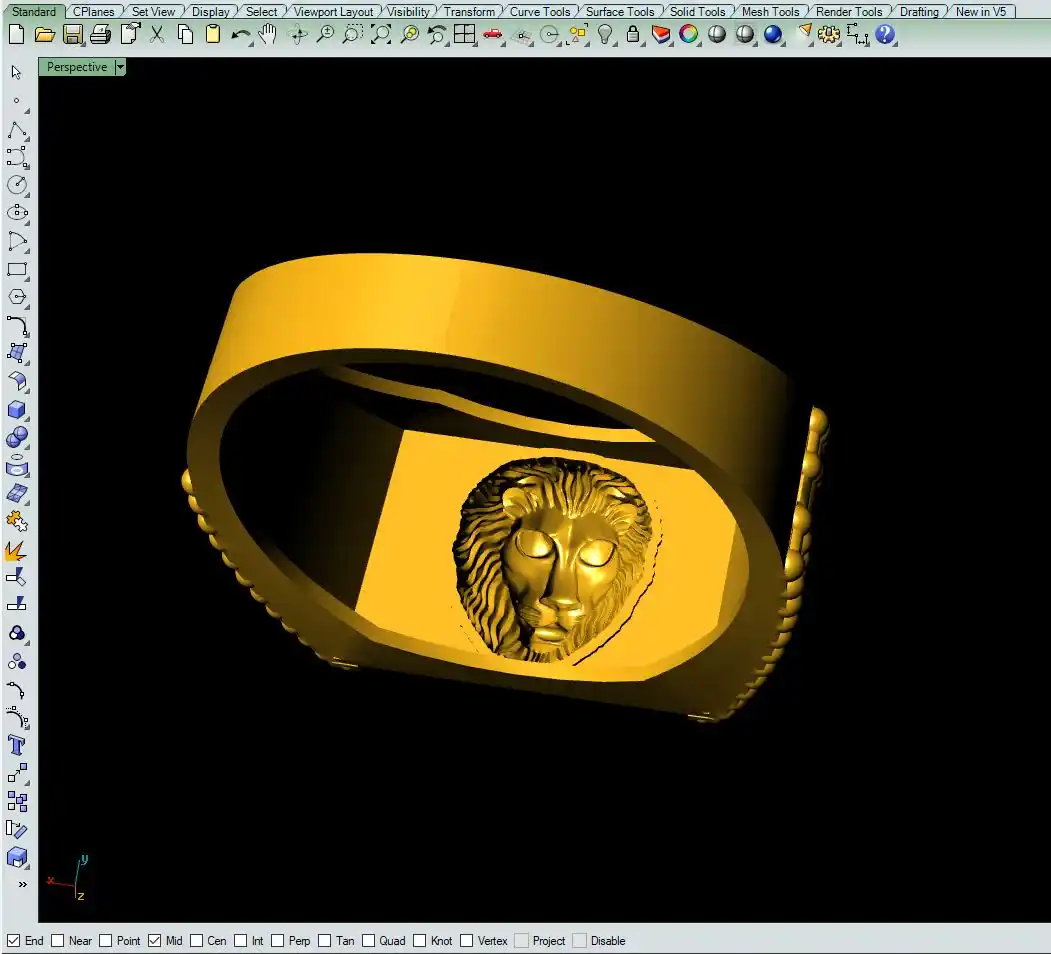Click the Save file icon

tap(72, 35)
